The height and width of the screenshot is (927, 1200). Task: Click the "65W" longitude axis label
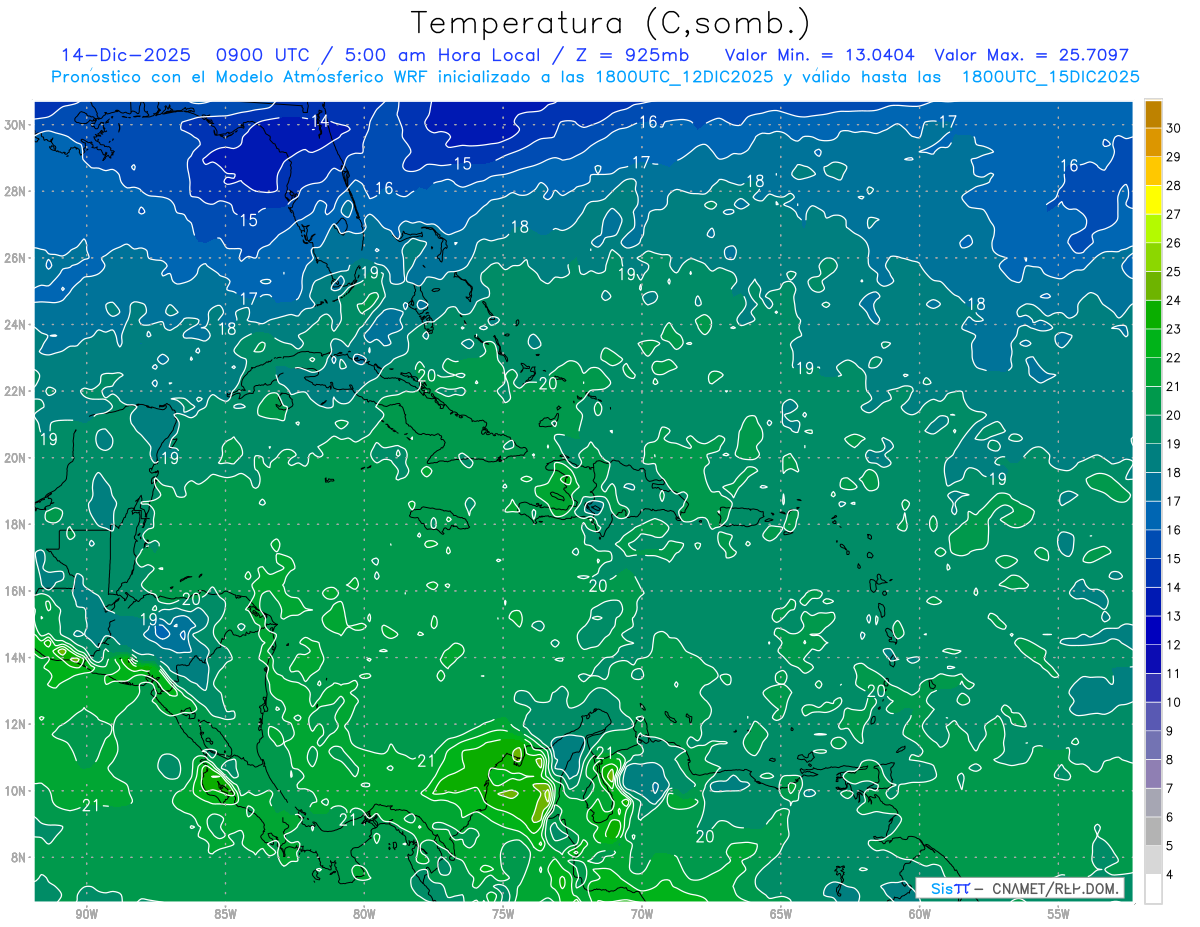pyautogui.click(x=781, y=914)
